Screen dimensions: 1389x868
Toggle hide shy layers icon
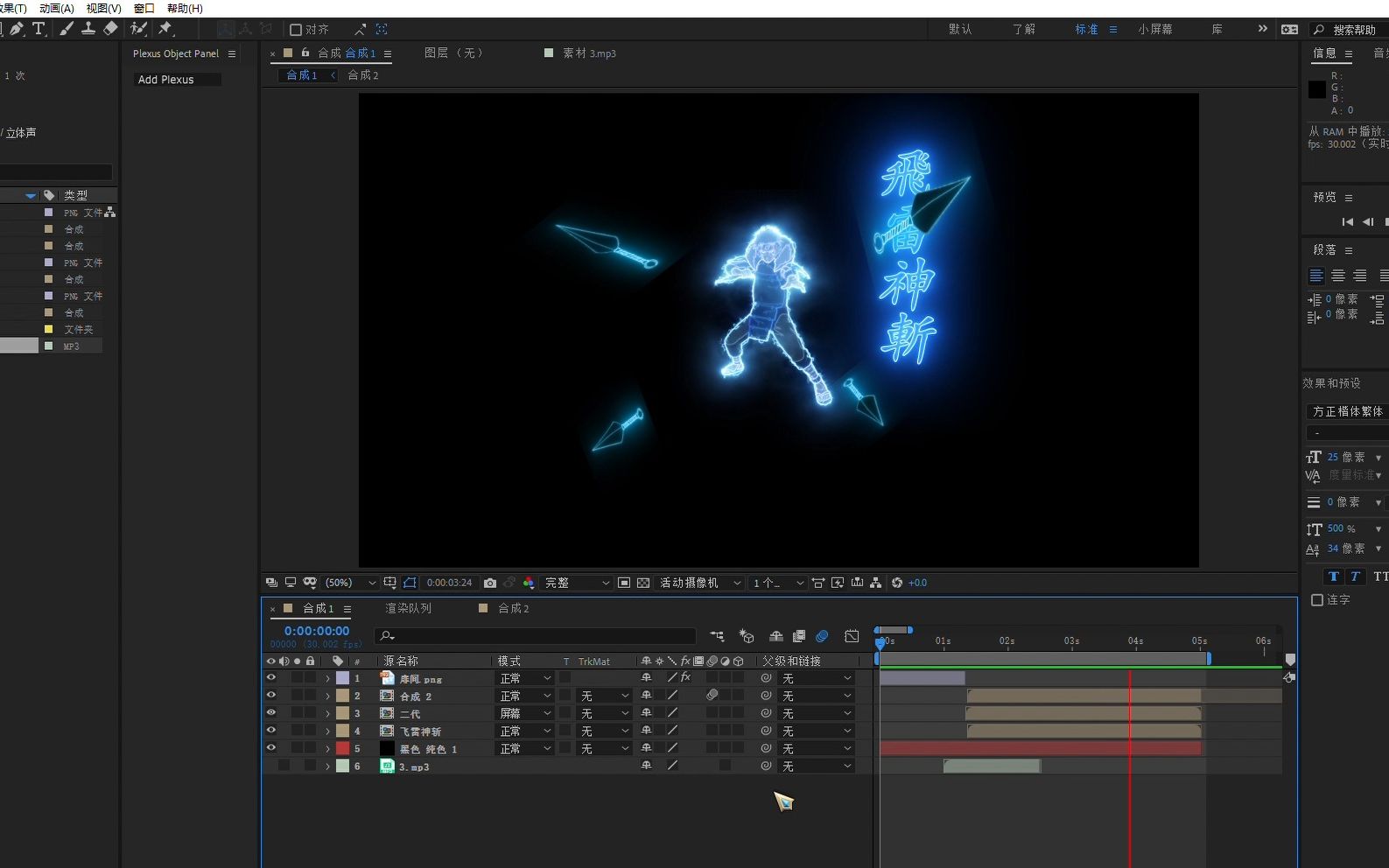point(776,636)
